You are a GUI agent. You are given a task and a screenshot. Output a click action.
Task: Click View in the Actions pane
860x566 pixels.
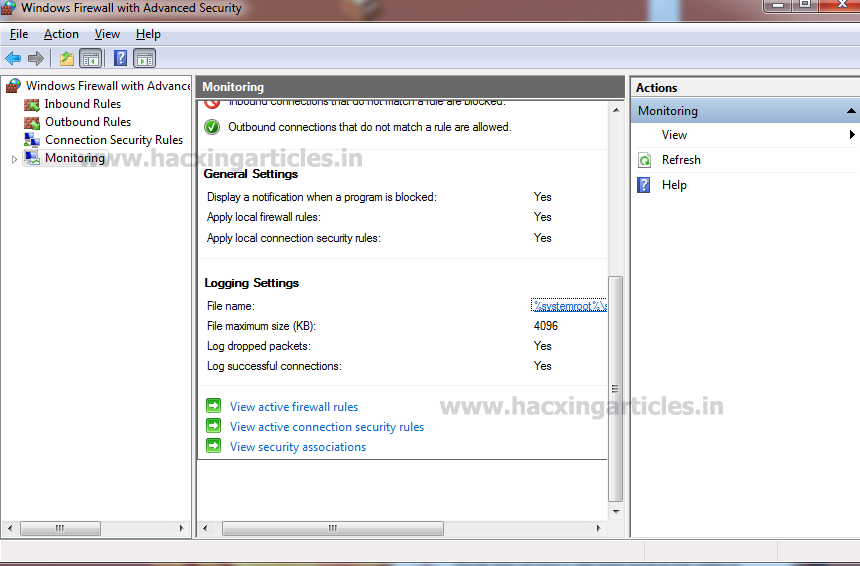click(x=674, y=134)
